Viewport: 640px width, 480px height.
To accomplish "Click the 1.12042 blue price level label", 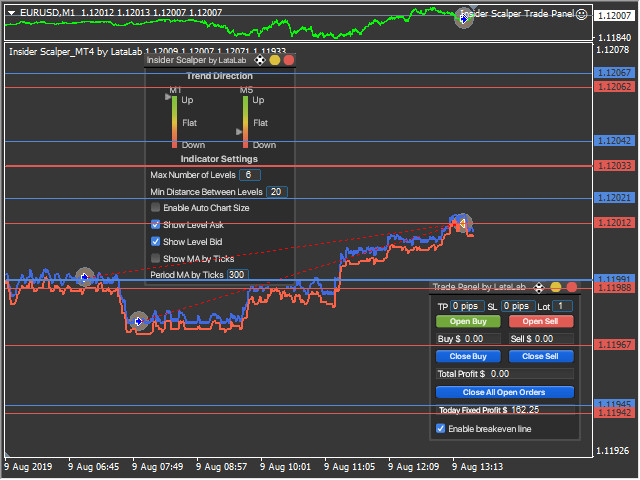I will [614, 141].
